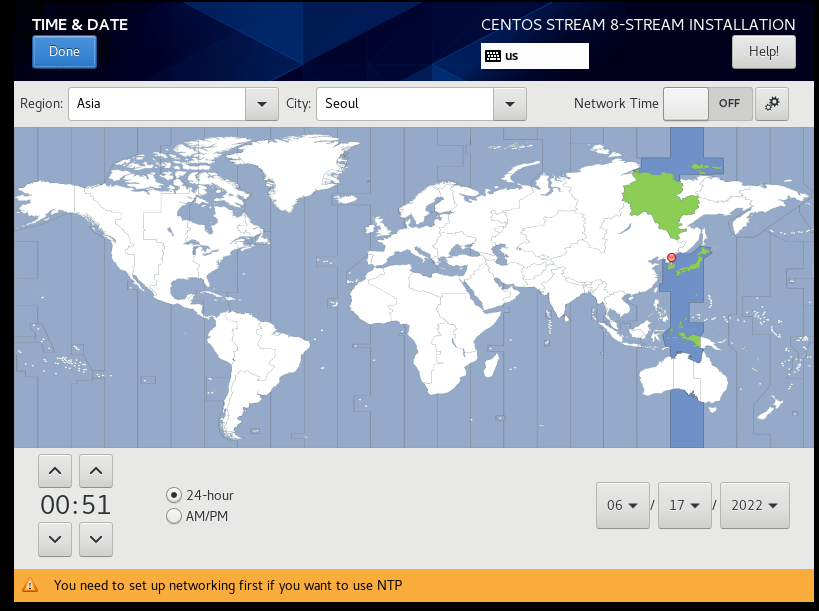
Task: Click the us keyboard layout indicator
Action: coord(534,56)
